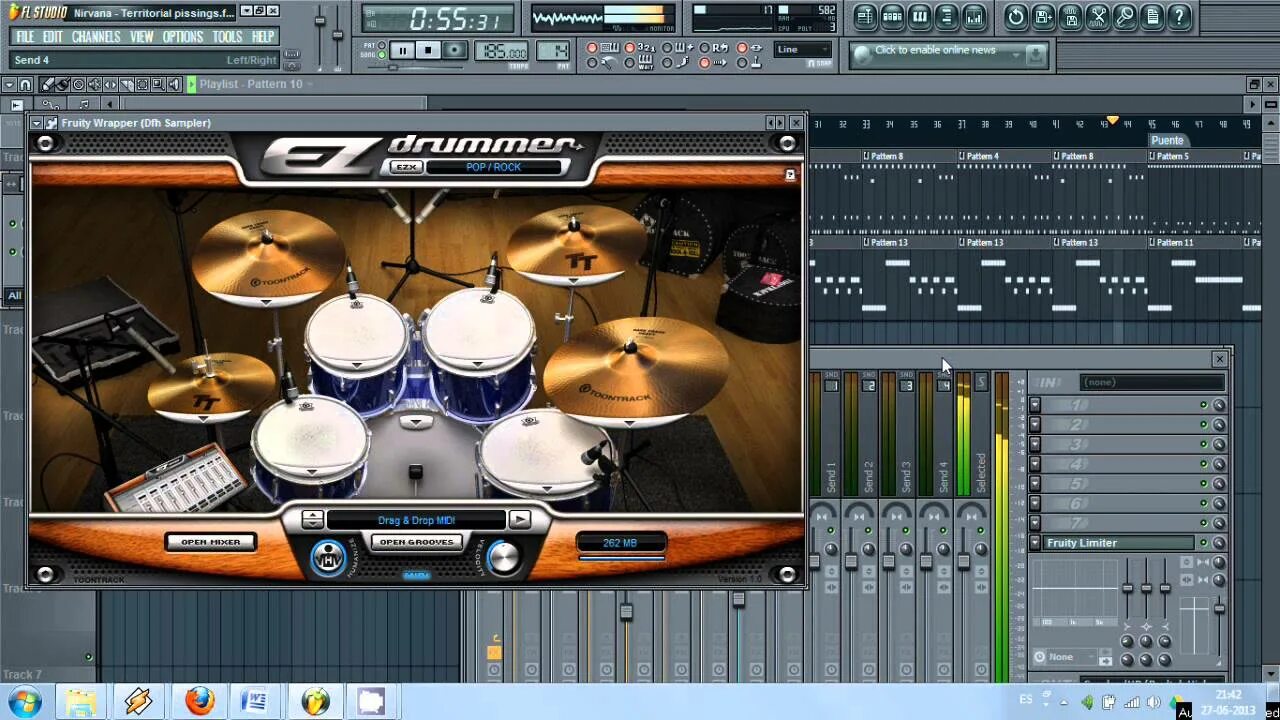This screenshot has width=1280, height=720.
Task: Toggle the playlist snap magnet icon
Action: (25, 85)
